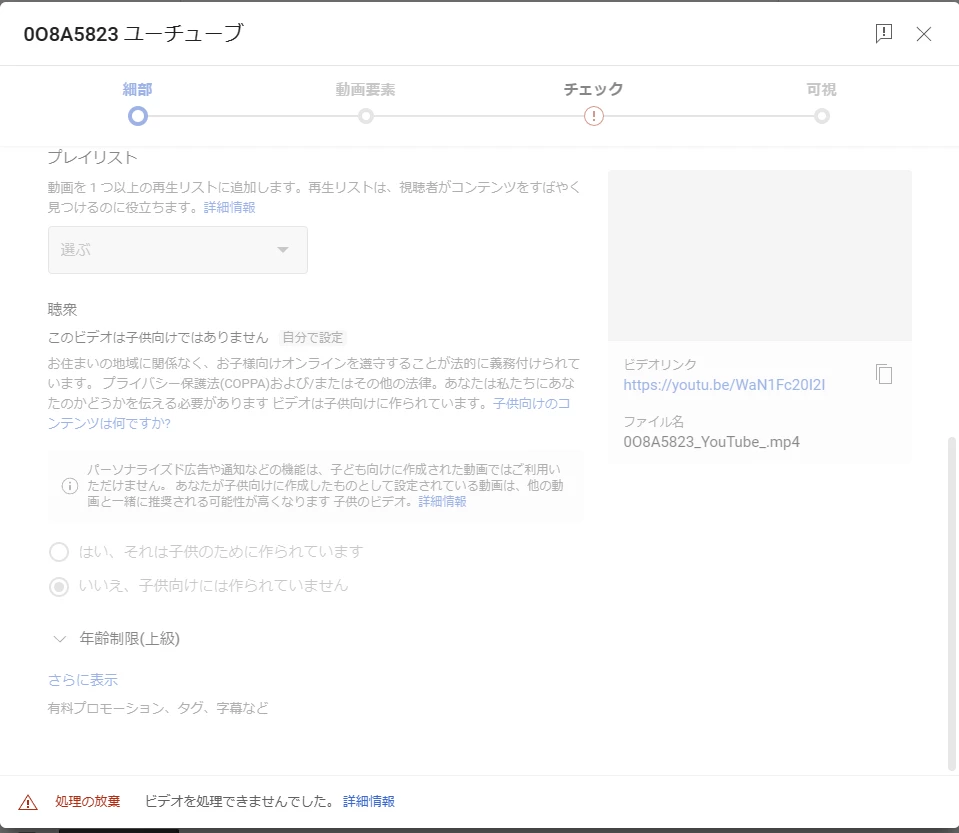Image resolution: width=959 pixels, height=833 pixels.
Task: Open 詳細情報 link under playlist description
Action: (229, 207)
